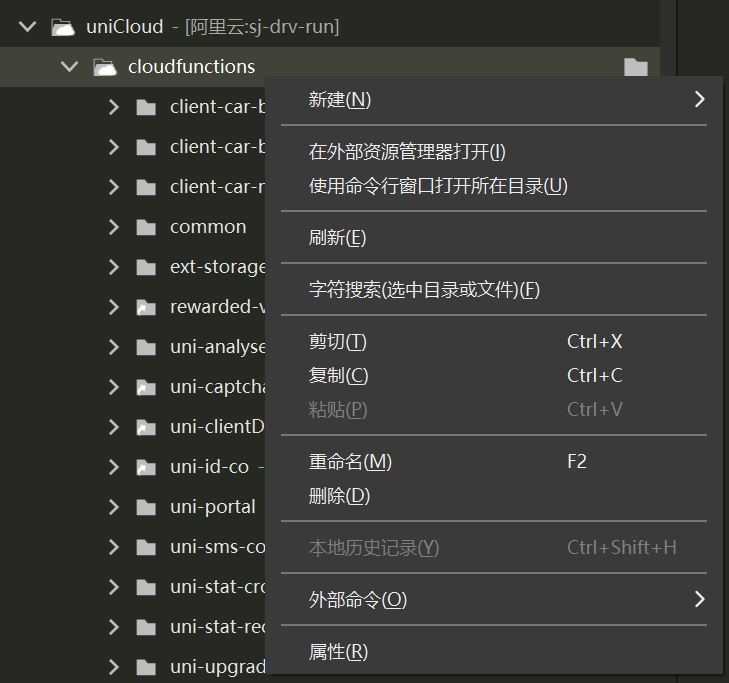Image resolution: width=729 pixels, height=683 pixels.
Task: Click the rewarded-v linked folder icon
Action: [x=146, y=307]
